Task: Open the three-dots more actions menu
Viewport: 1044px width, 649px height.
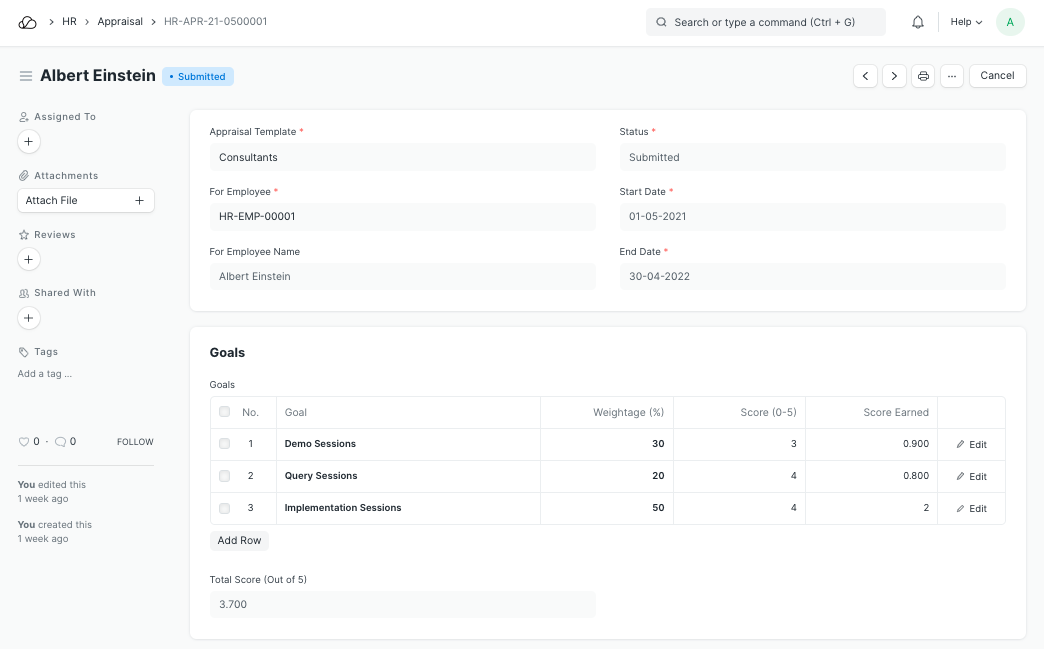Action: click(x=952, y=76)
